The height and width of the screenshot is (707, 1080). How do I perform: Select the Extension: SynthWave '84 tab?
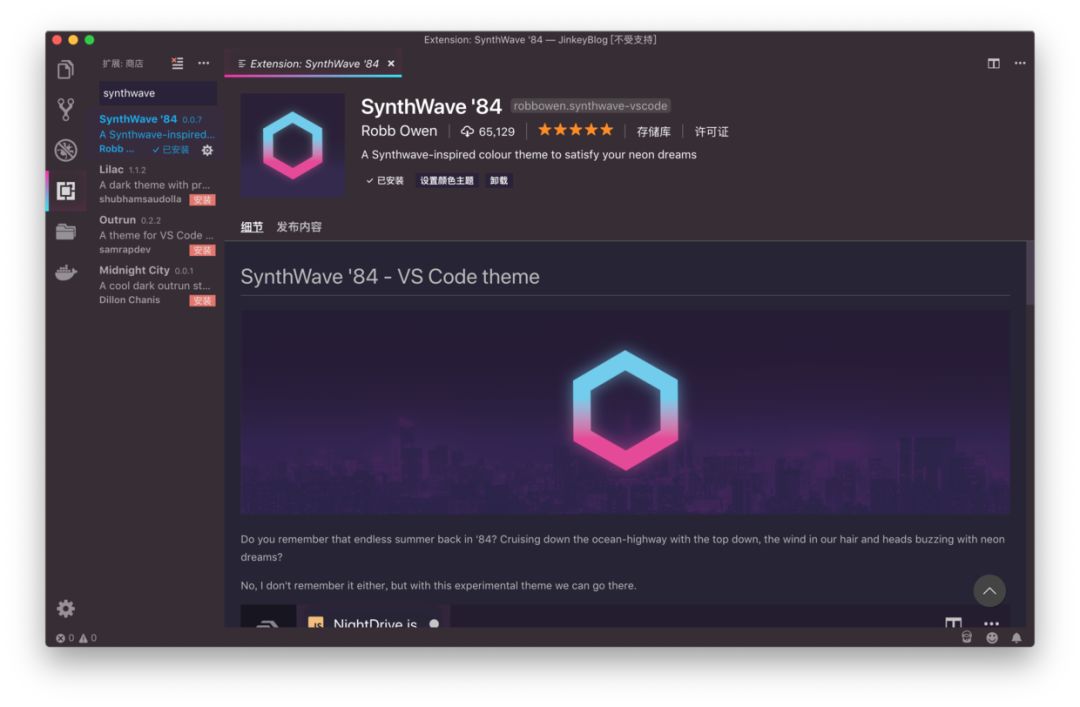click(314, 63)
